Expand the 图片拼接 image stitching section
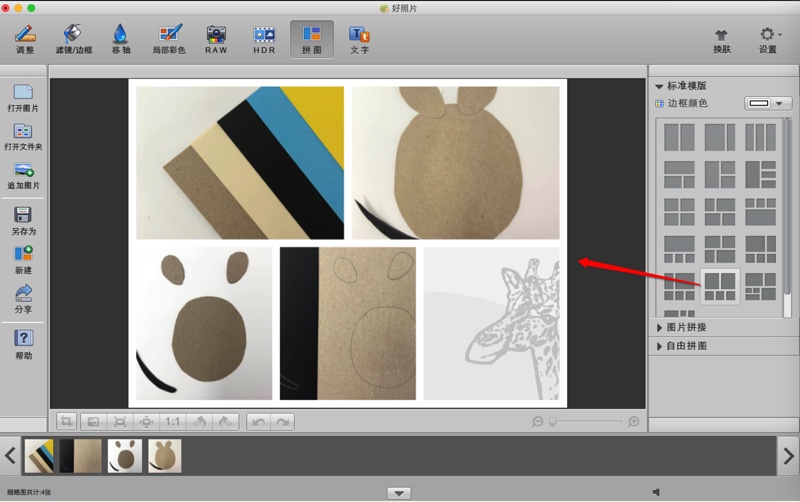The image size is (800, 502). coord(659,328)
